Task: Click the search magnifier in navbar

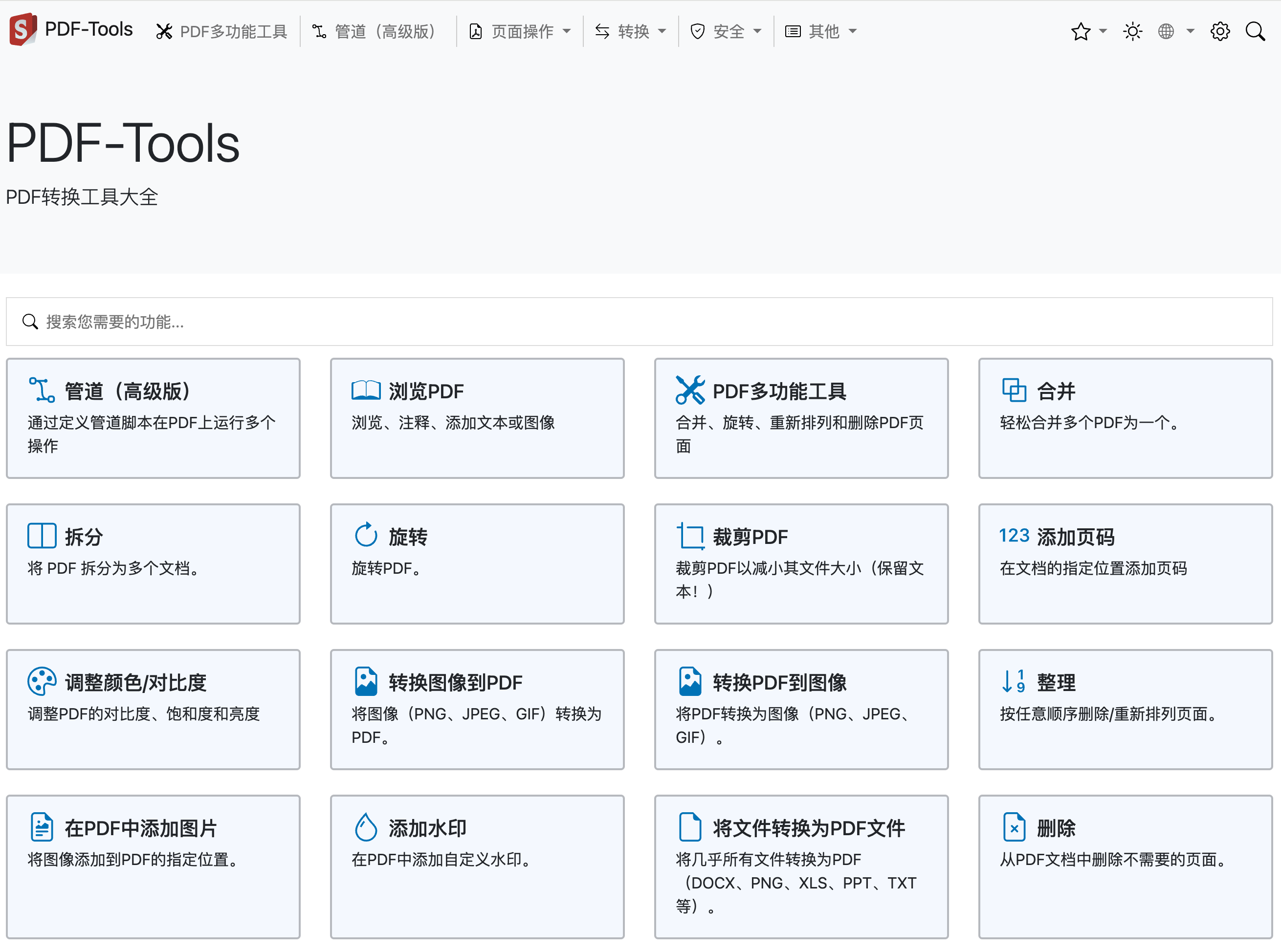Action: [1255, 31]
